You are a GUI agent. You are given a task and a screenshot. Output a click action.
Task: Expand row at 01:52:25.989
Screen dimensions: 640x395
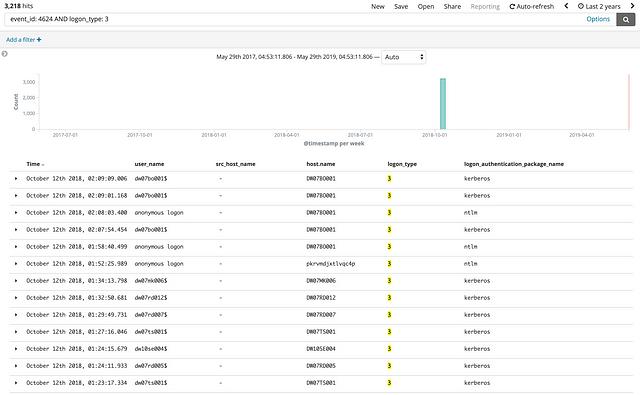pos(16,264)
